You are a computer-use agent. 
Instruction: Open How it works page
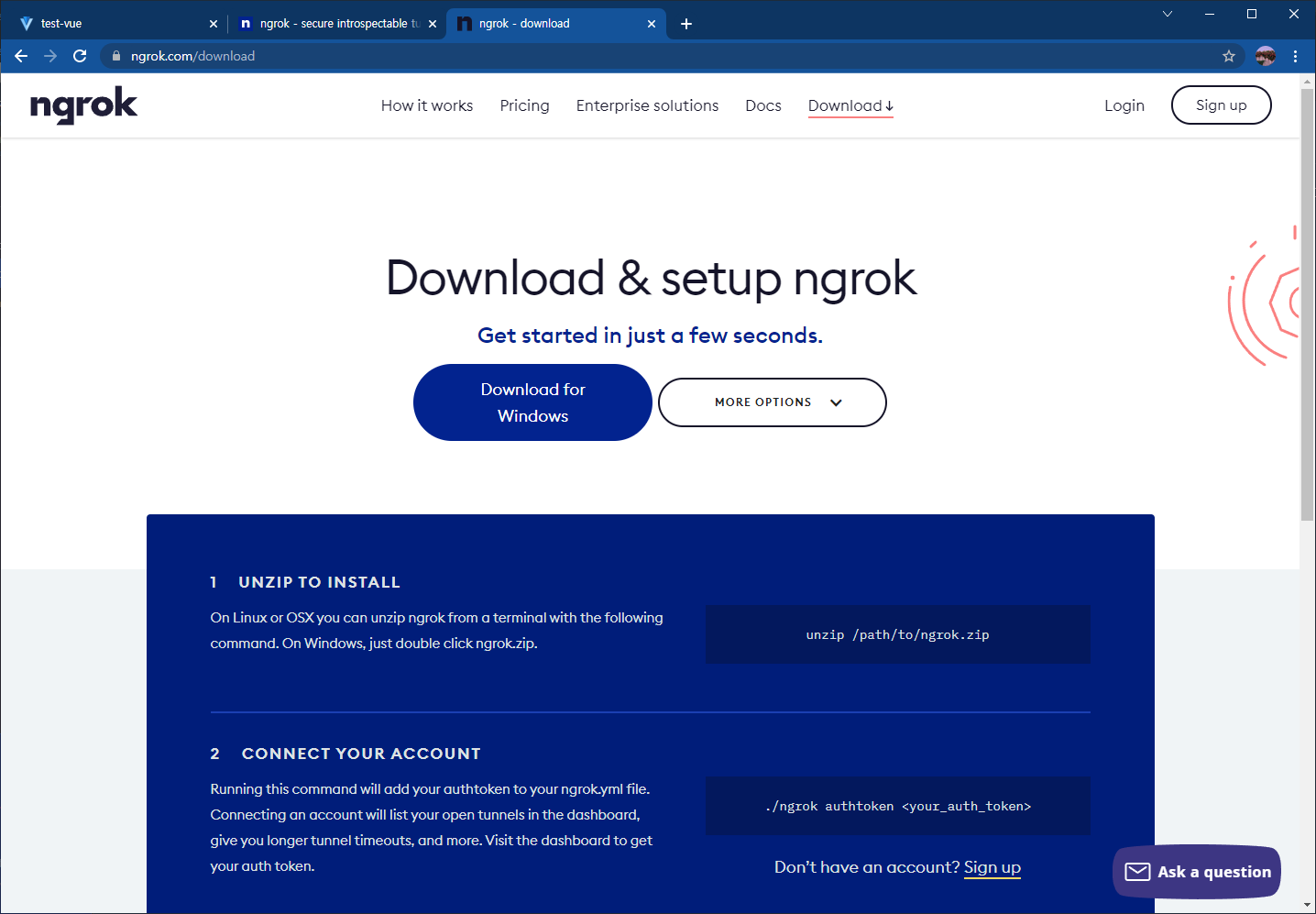pyautogui.click(x=427, y=105)
